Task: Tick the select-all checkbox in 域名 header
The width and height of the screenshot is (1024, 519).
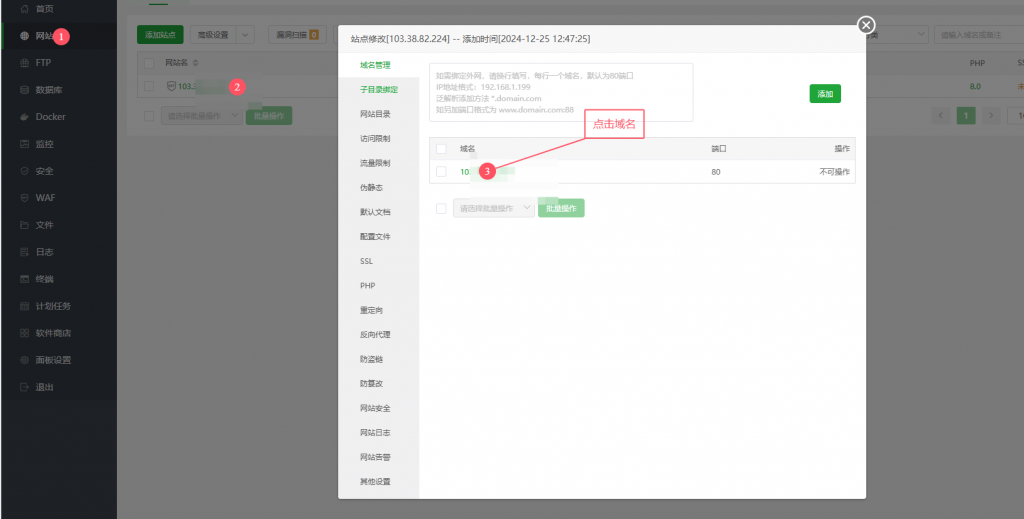Action: 441,149
